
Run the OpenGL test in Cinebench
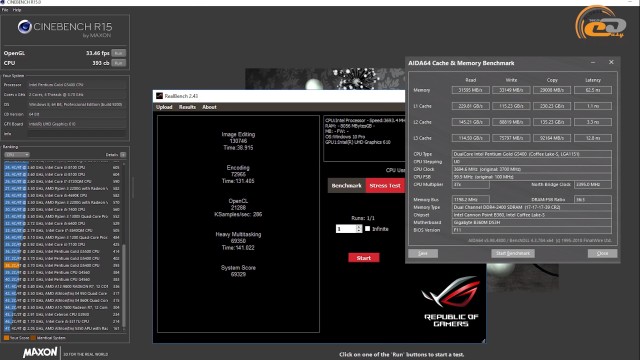(118, 53)
